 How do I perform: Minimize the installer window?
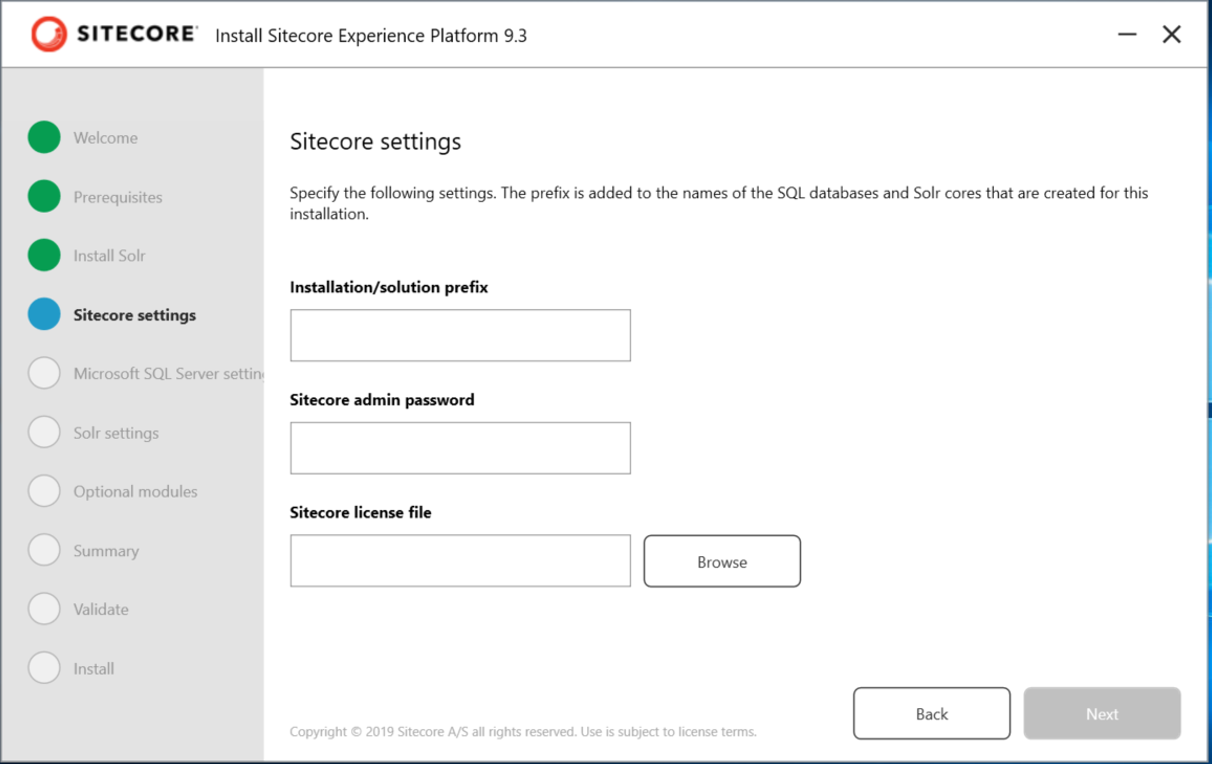(x=1127, y=35)
